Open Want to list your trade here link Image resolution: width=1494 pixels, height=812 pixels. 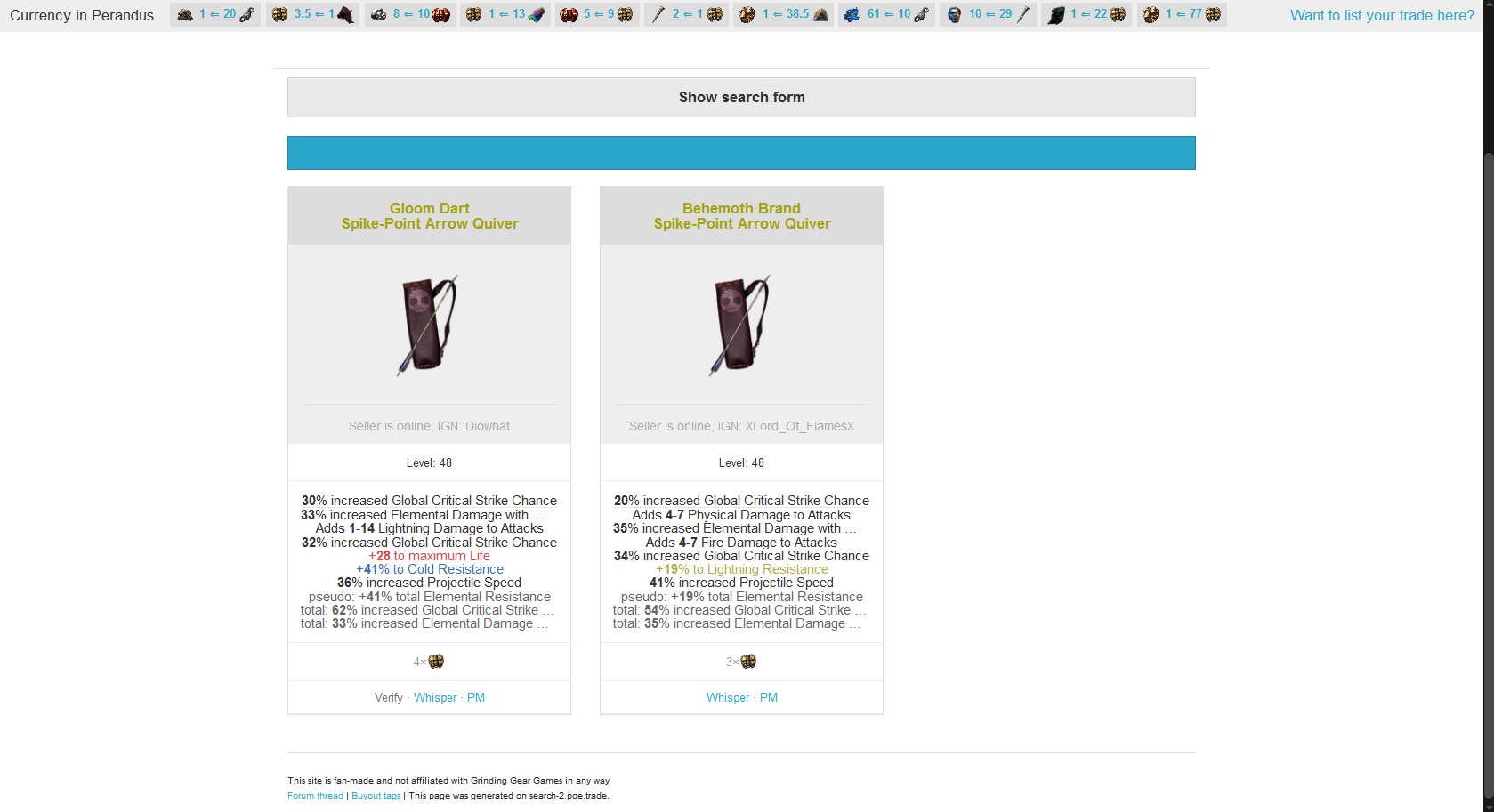pos(1382,15)
